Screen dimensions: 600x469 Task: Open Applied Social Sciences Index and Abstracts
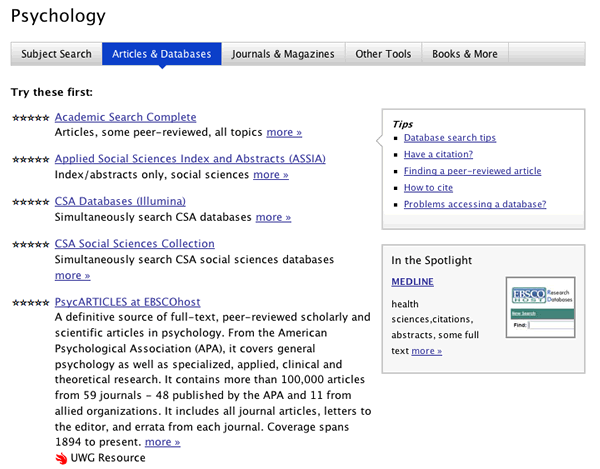click(x=190, y=159)
